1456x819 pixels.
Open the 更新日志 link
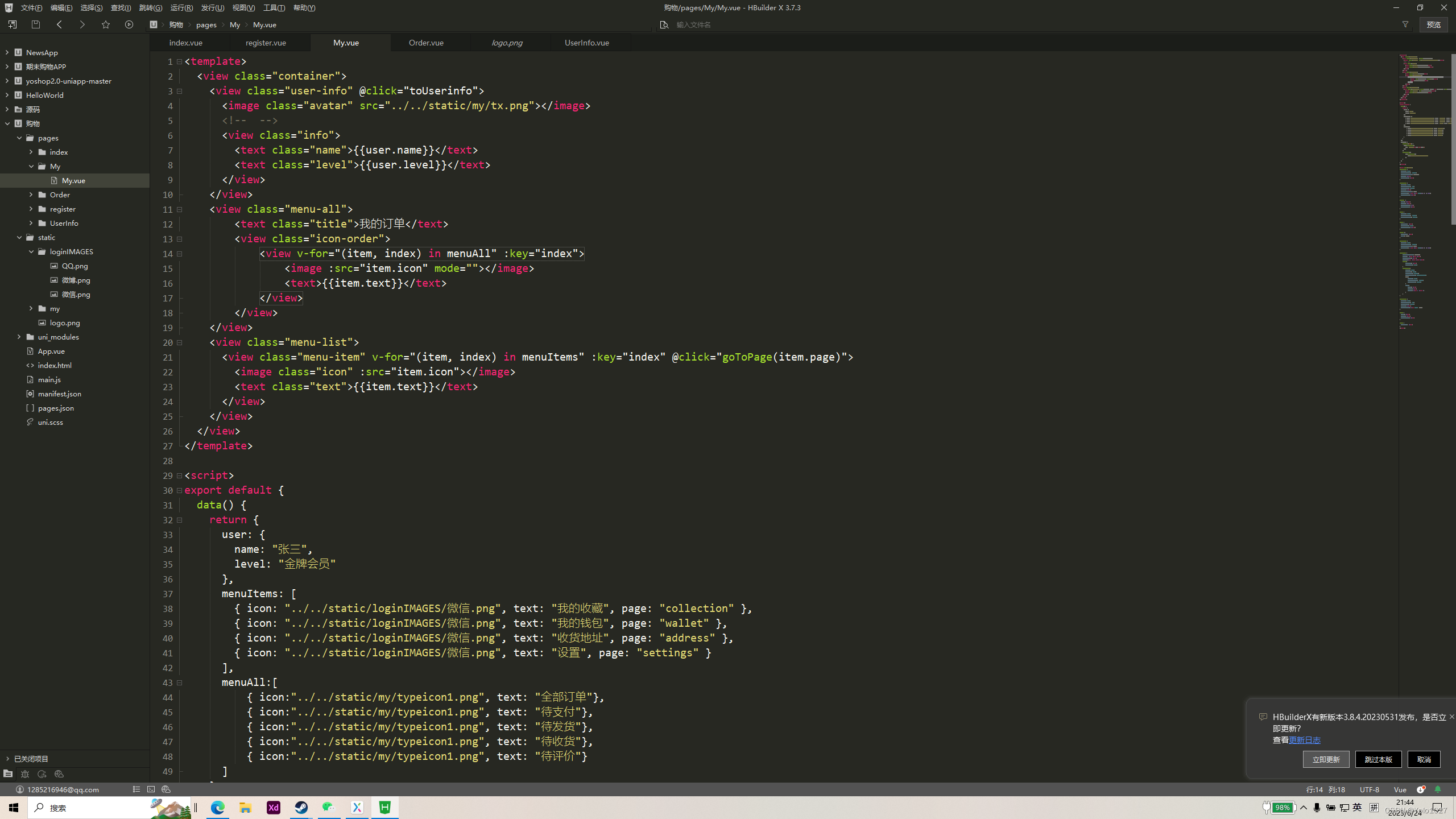(1305, 740)
